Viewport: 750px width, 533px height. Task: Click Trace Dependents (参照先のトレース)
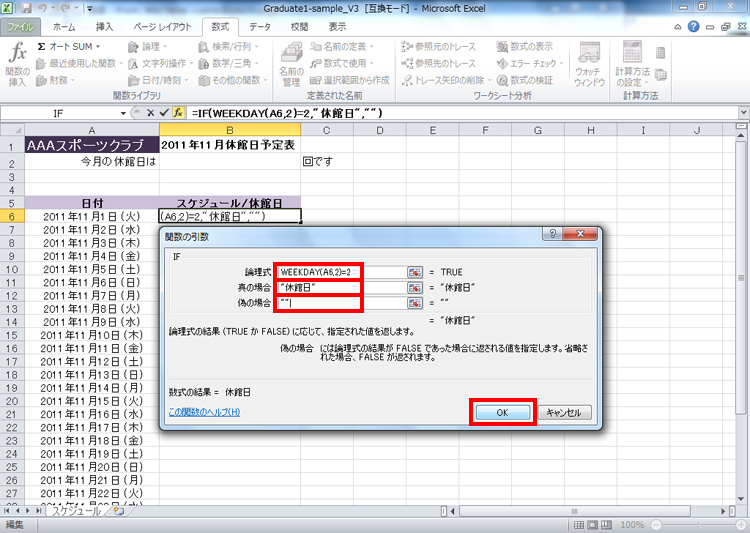tap(438, 63)
